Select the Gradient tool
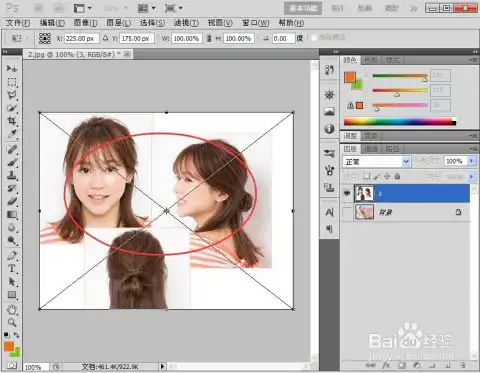 tap(12, 214)
